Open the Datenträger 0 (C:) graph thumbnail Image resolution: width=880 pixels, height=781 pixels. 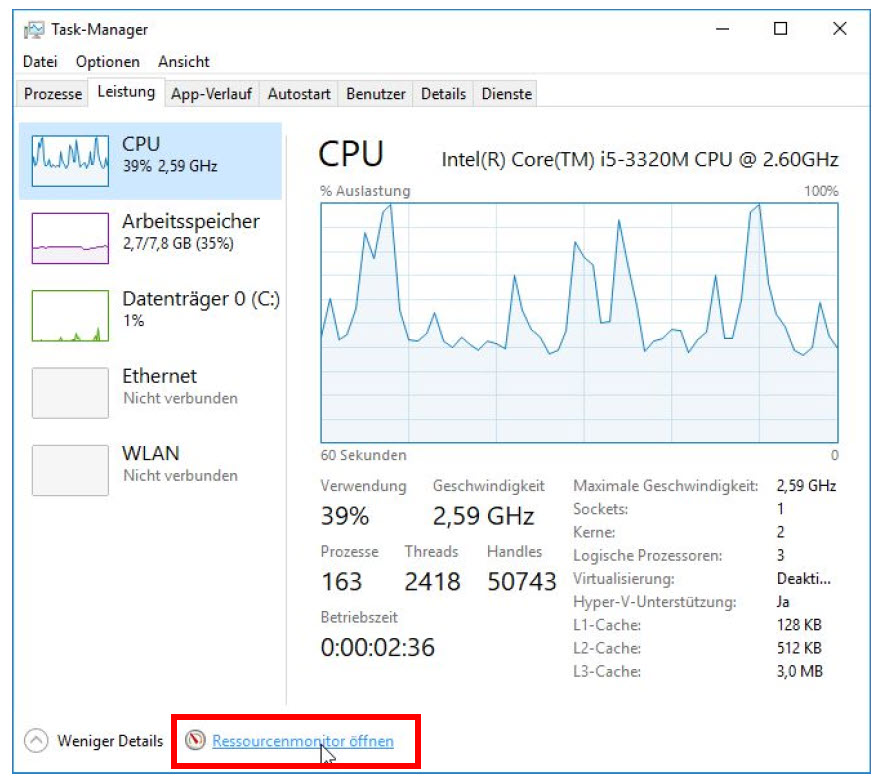pos(70,315)
